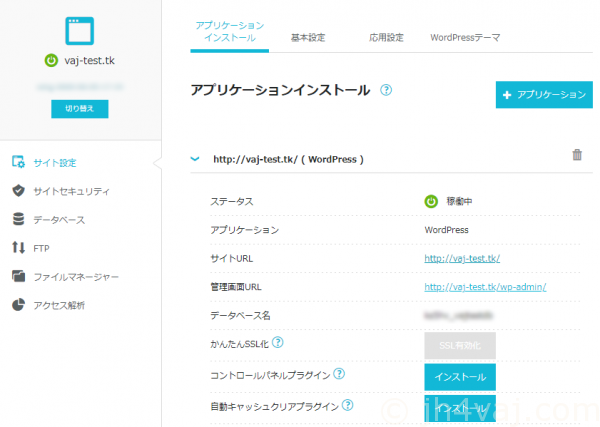
Task: Click help icon next to アプリケーションインストール heading
Action: pyautogui.click(x=386, y=90)
